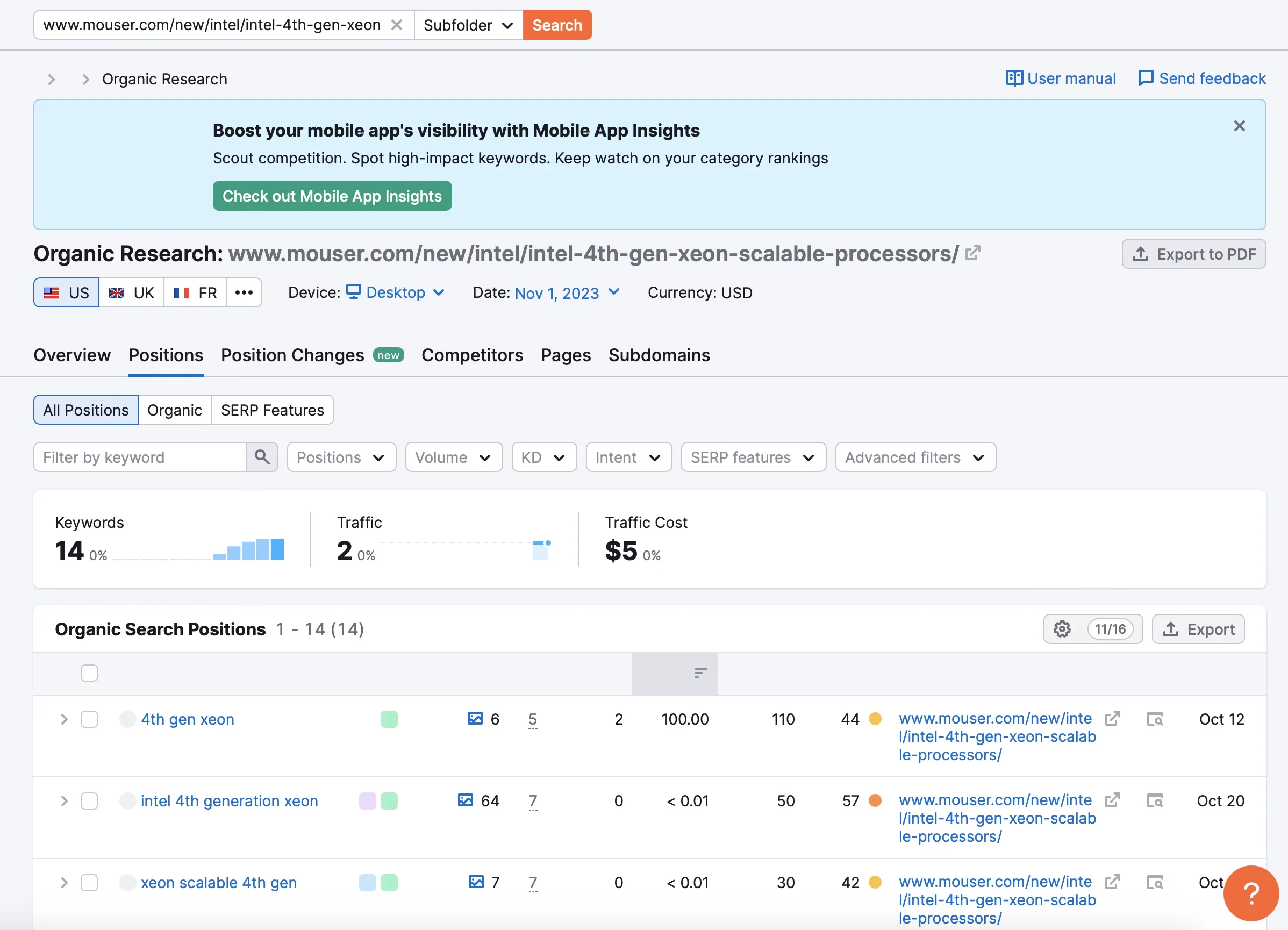This screenshot has height=930, width=1288.
Task: Click add-to-list circle for 4th gen xeon
Action: pos(128,719)
